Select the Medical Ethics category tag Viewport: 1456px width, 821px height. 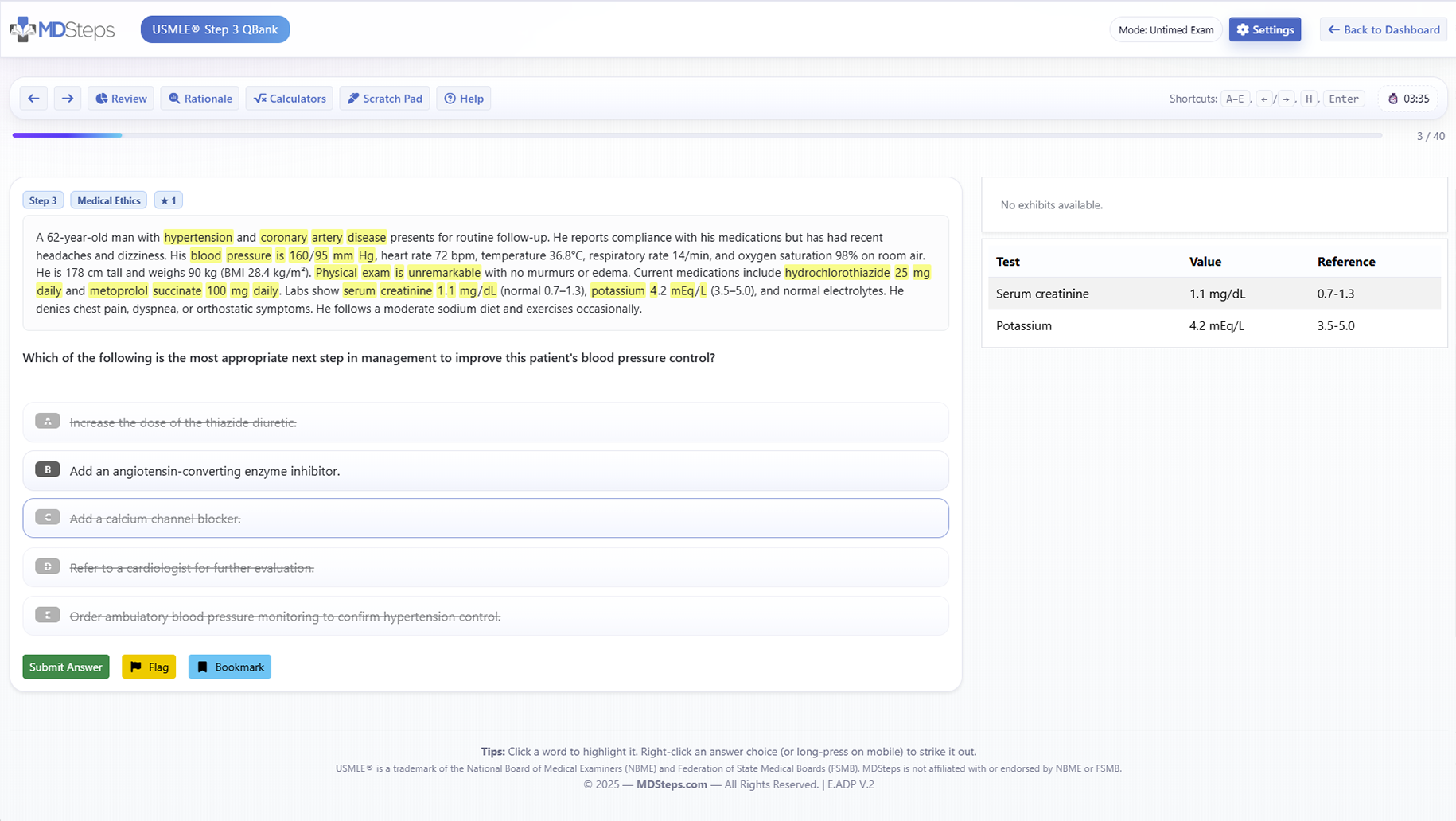[108, 200]
